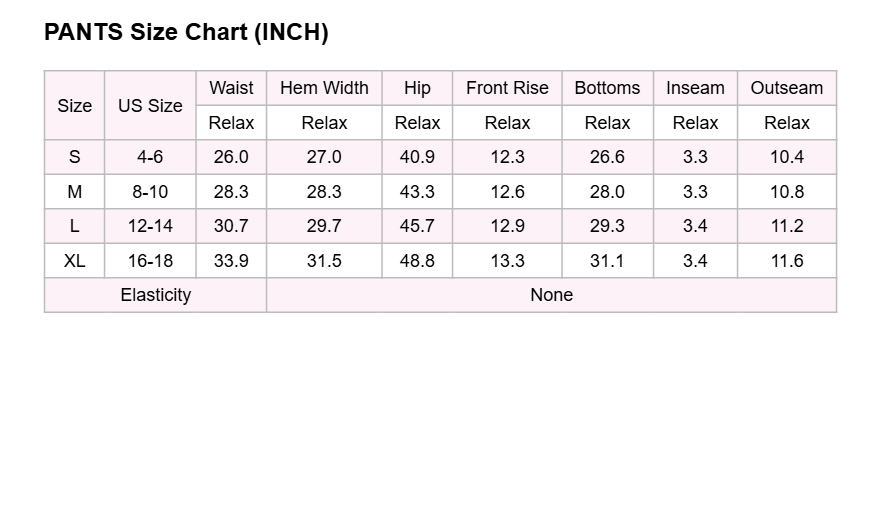Select the outseam value 11.2
The height and width of the screenshot is (526, 874).
pos(787,226)
